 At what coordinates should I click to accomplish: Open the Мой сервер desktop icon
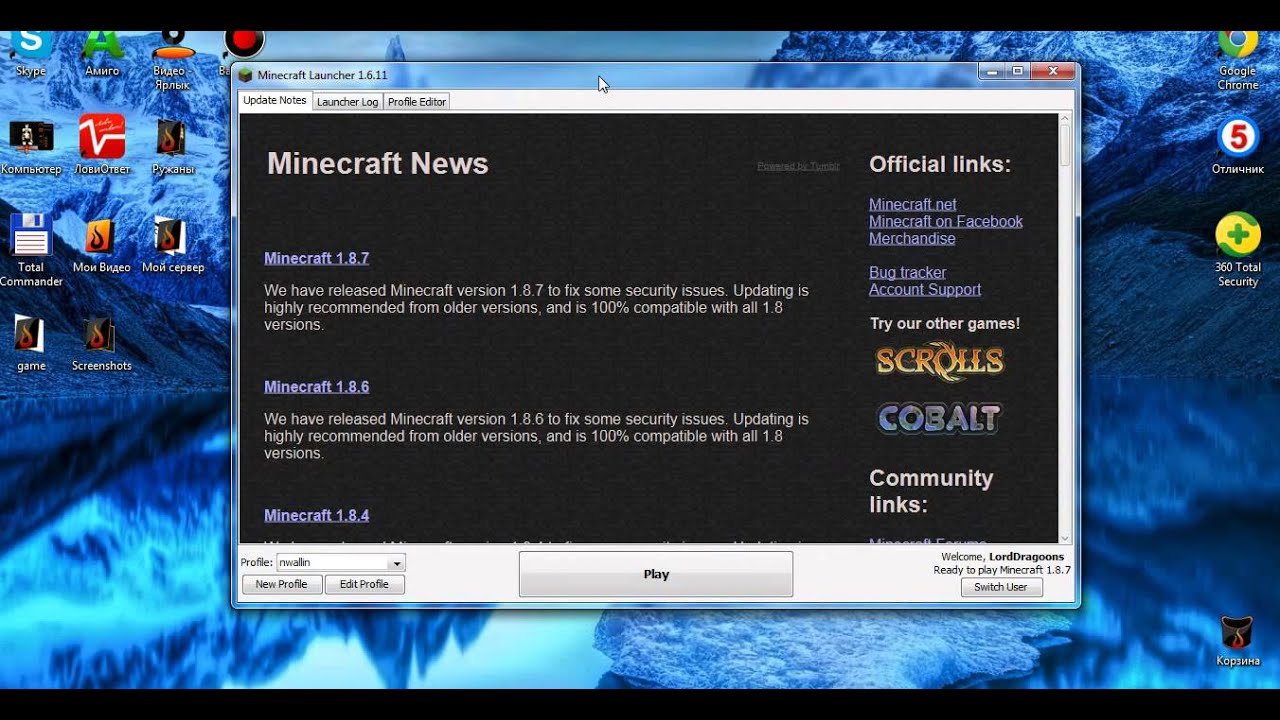(x=172, y=245)
